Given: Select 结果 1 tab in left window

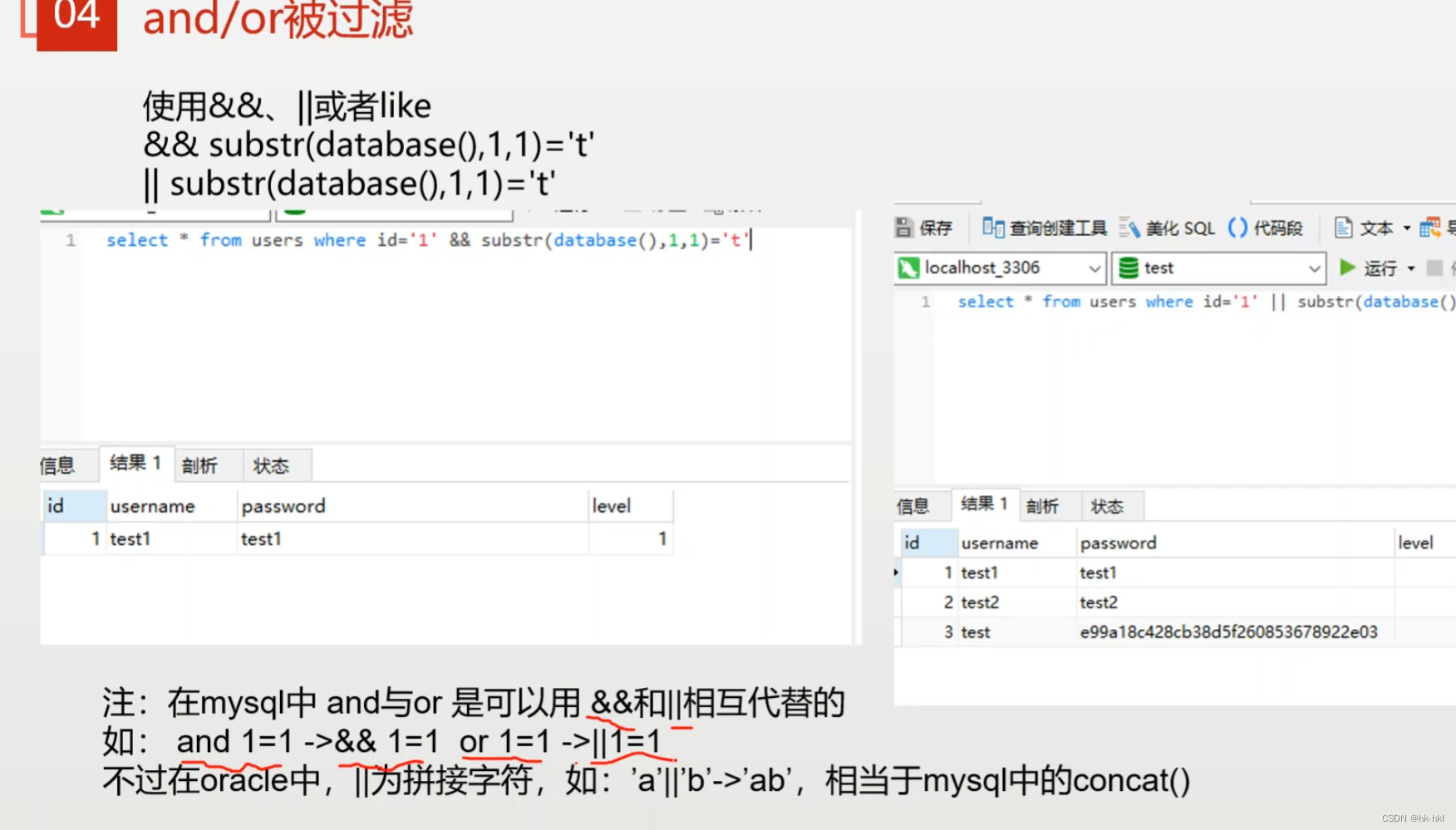Looking at the screenshot, I should 135,463.
